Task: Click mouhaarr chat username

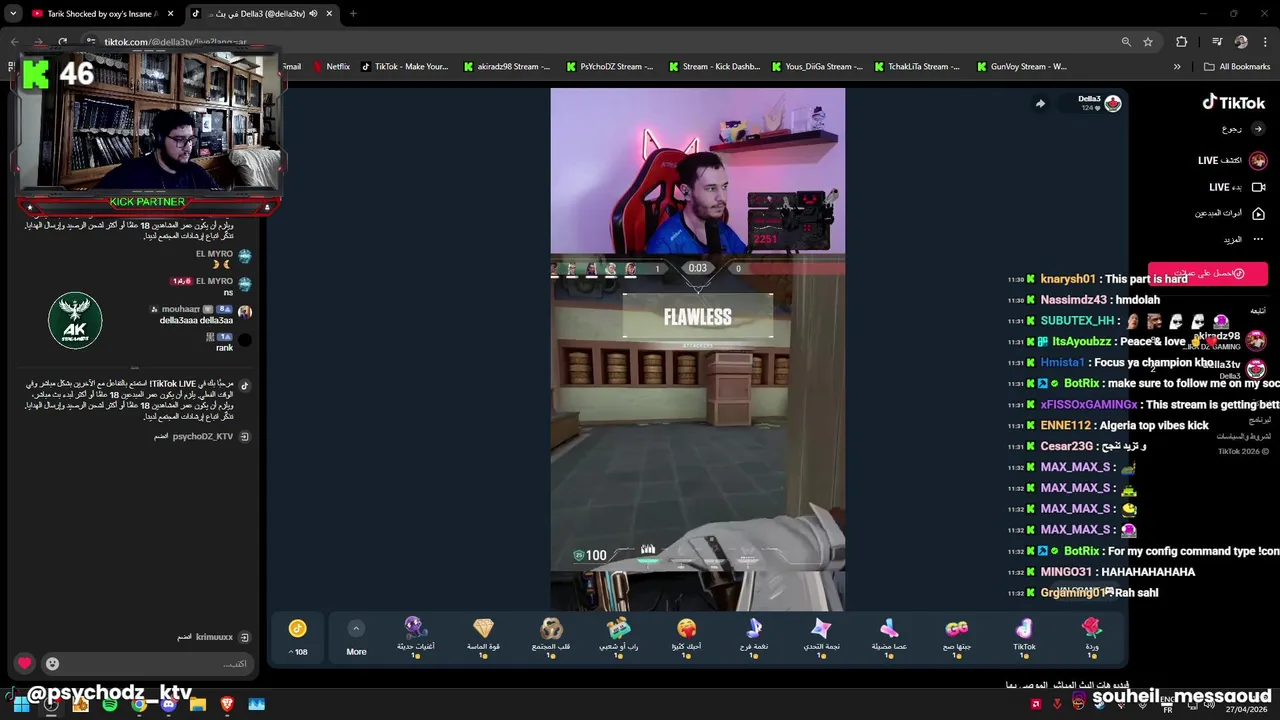Action: pos(181,310)
